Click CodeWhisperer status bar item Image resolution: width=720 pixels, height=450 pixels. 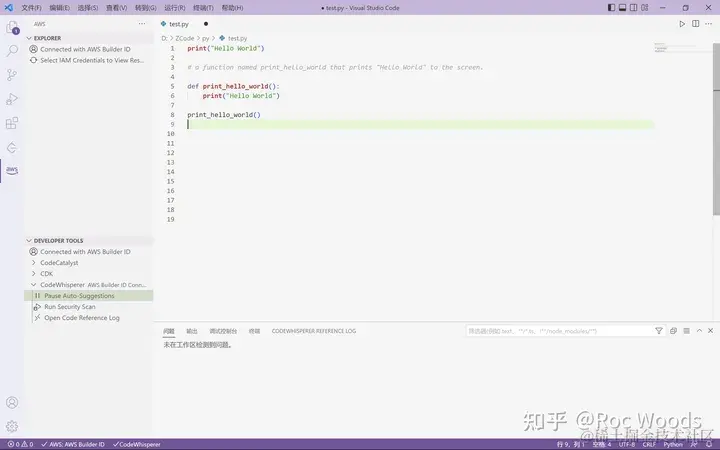tap(136, 444)
